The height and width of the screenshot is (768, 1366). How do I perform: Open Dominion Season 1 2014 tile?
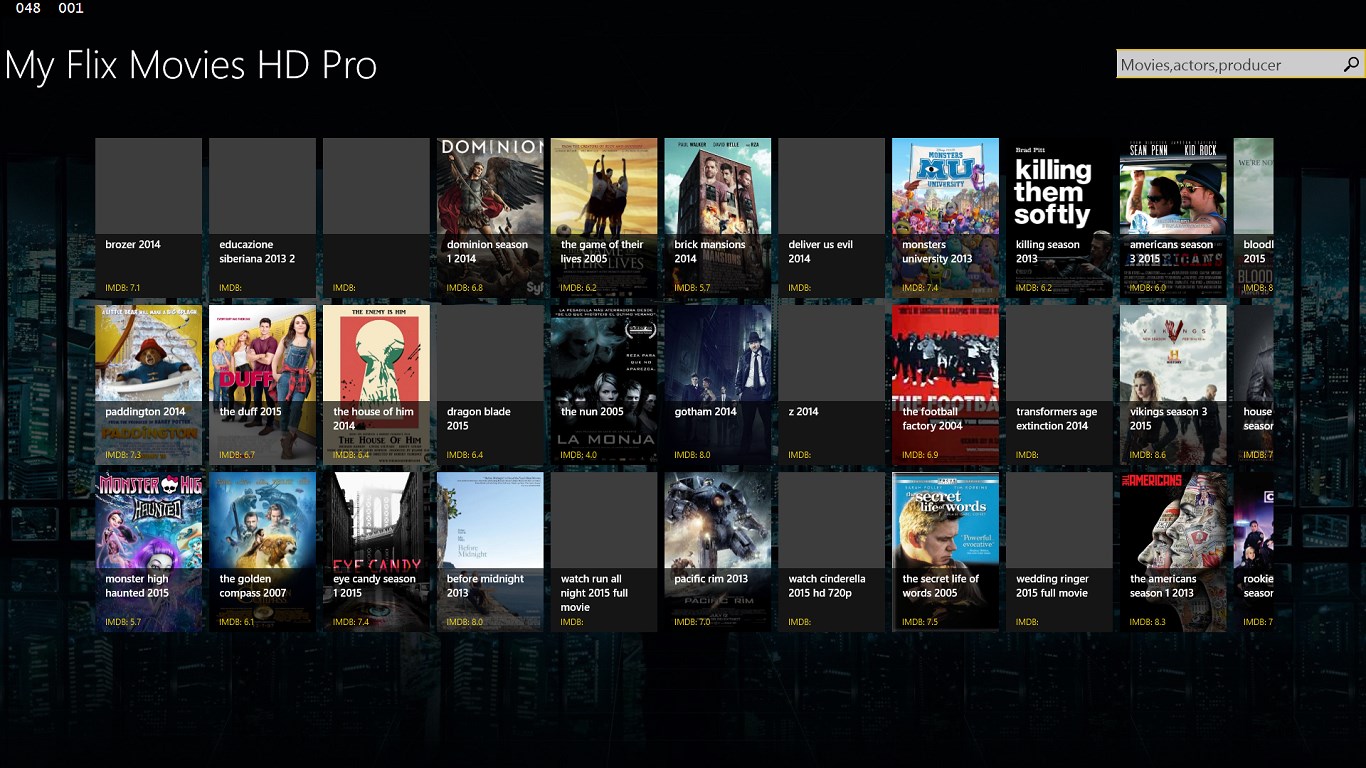(490, 217)
